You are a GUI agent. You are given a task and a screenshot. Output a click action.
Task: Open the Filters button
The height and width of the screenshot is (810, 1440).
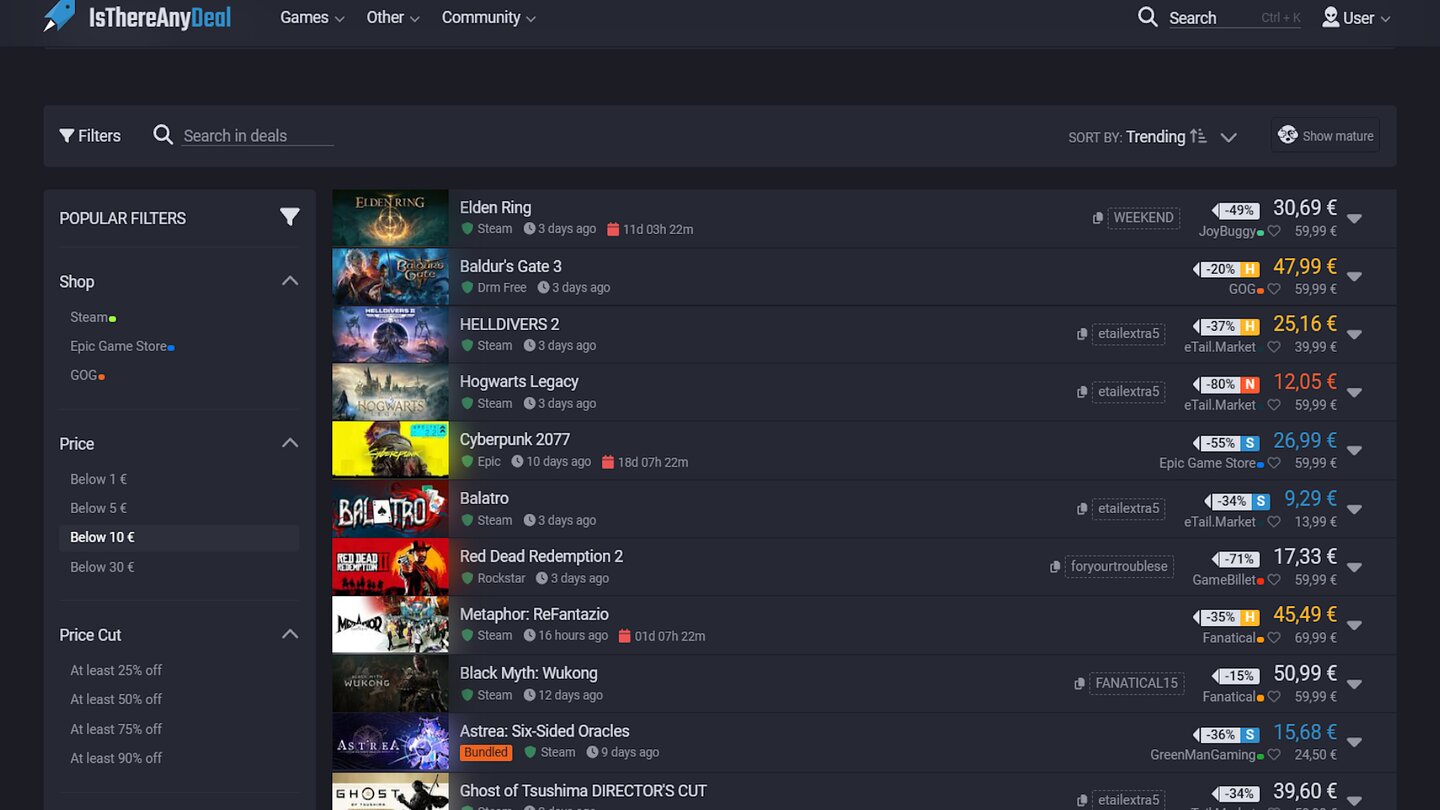point(90,136)
